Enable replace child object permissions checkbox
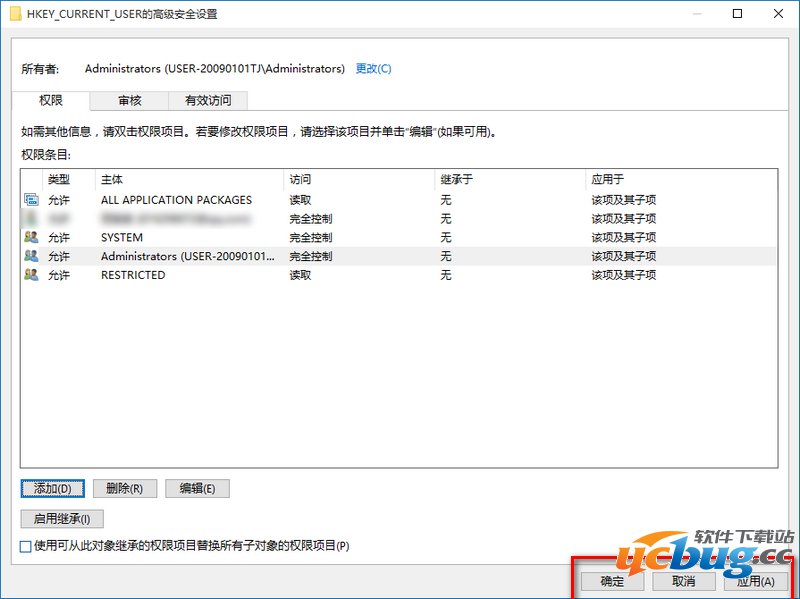800x599 pixels. 26,546
